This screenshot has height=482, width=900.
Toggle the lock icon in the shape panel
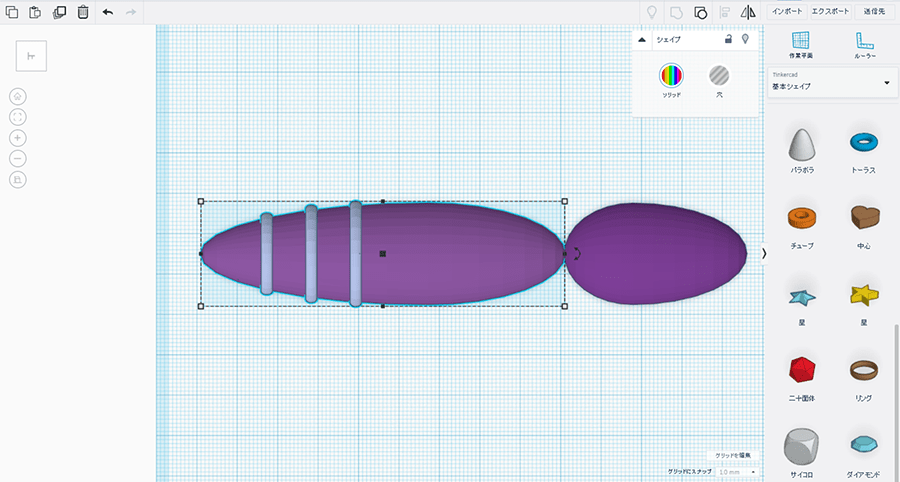point(728,39)
